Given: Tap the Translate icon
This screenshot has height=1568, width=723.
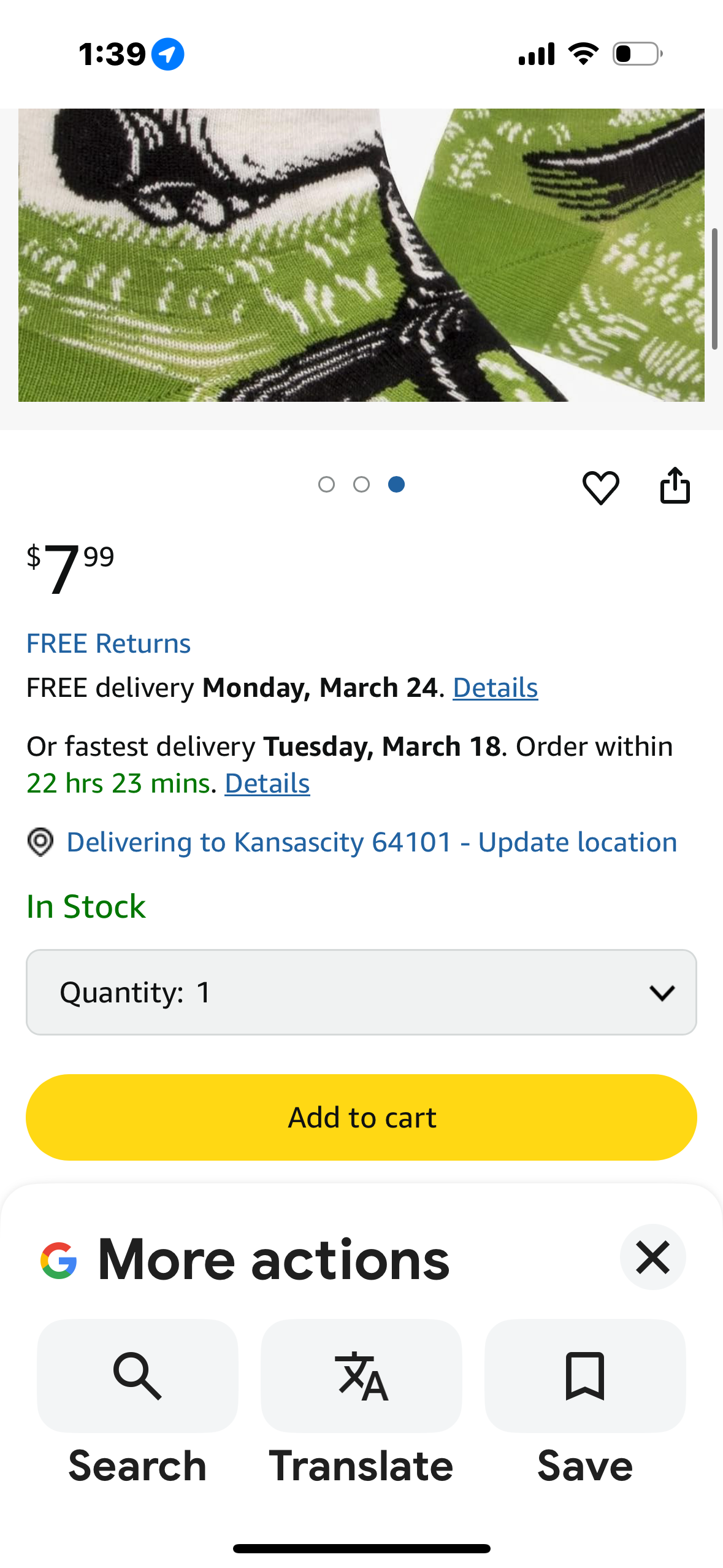Looking at the screenshot, I should click(x=361, y=1376).
